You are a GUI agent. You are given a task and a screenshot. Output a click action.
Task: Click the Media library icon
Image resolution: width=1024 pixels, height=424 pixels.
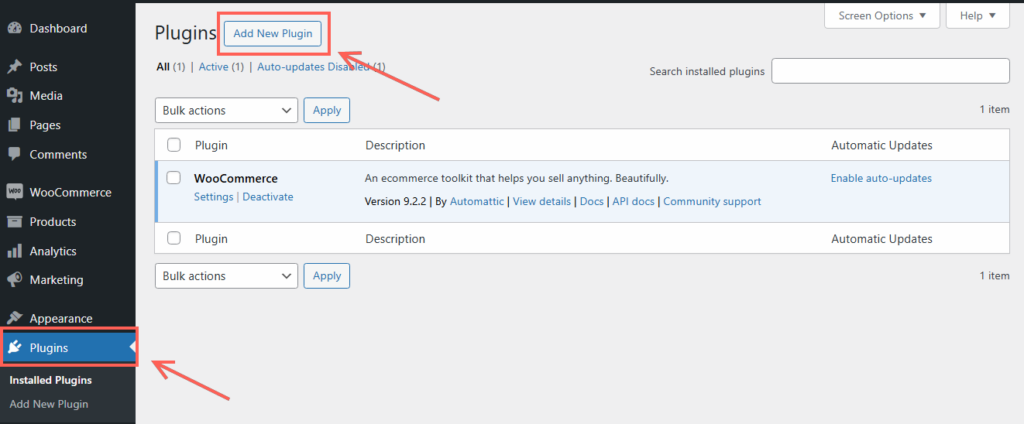click(x=14, y=96)
